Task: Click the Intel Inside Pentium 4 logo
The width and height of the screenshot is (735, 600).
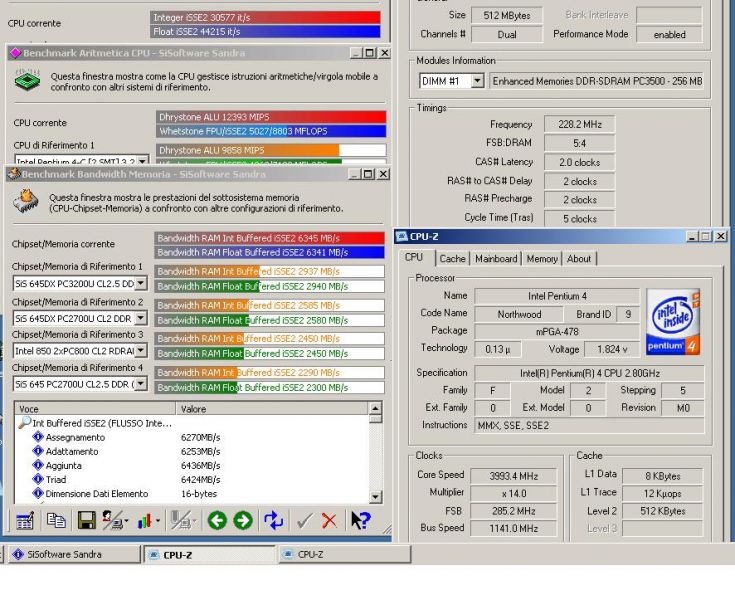Action: 673,322
